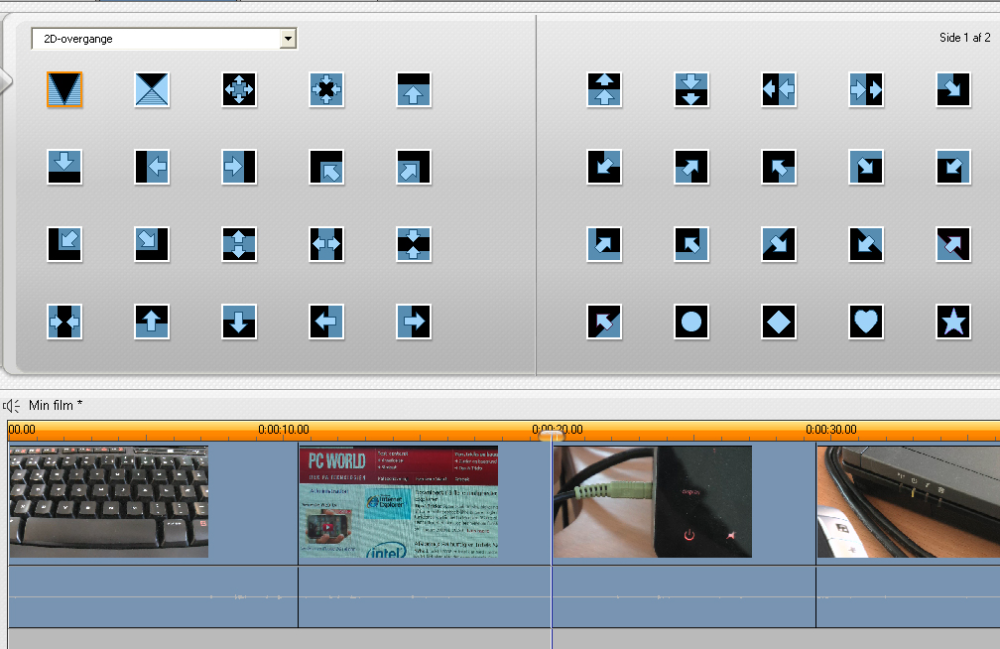The width and height of the screenshot is (1000, 649).
Task: Pick the four outward arrows on black transition
Action: tap(239, 90)
